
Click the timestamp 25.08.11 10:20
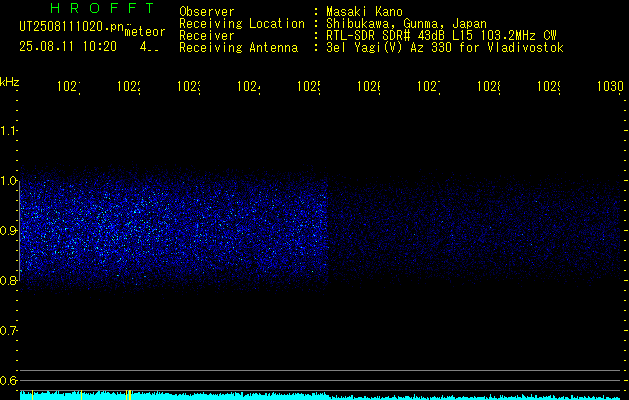[68, 47]
